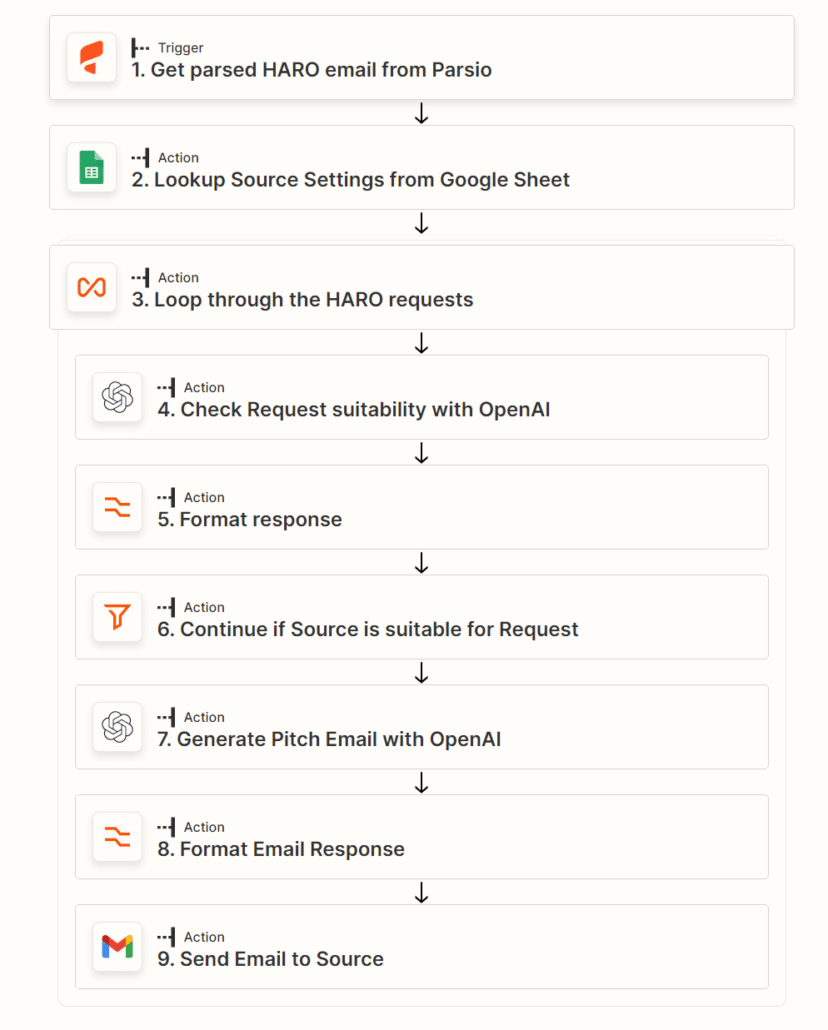Viewport: 828px width, 1030px height.
Task: Click the Looping icon in step 3
Action: pos(92,288)
